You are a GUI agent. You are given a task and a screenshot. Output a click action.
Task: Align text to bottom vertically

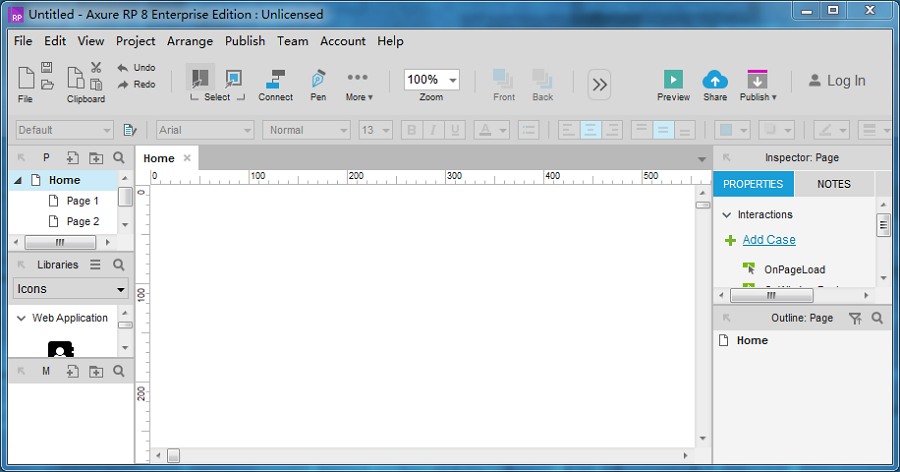point(685,130)
